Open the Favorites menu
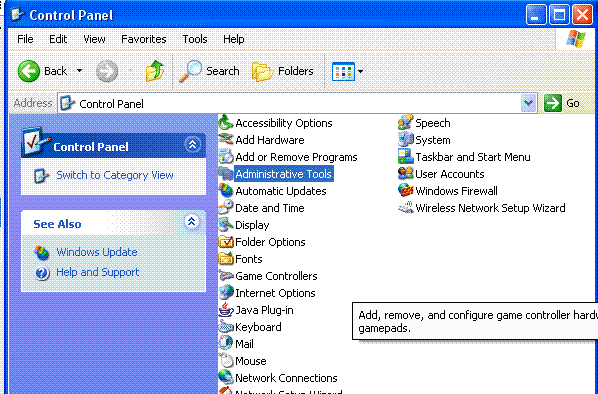The image size is (598, 394). (144, 39)
